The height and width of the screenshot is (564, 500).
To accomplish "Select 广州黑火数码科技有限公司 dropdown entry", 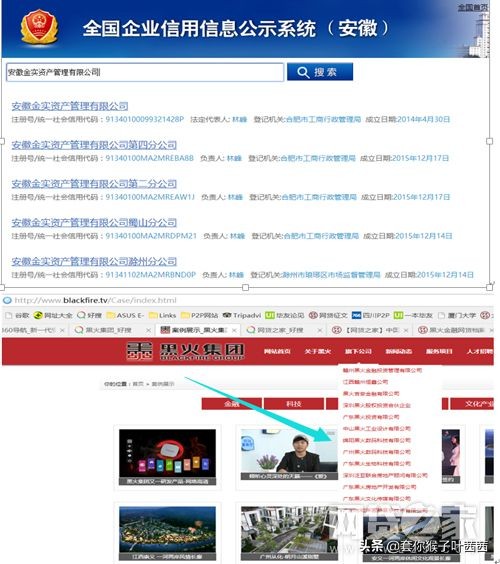I will coord(376,452).
